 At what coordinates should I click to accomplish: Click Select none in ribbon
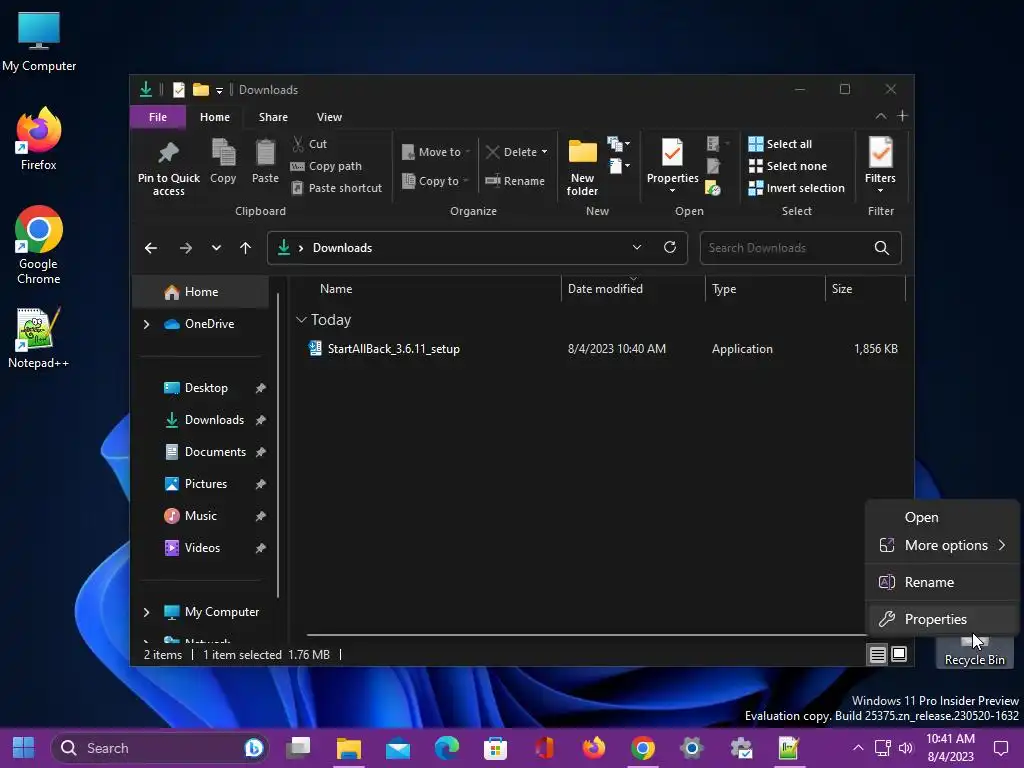pos(788,166)
